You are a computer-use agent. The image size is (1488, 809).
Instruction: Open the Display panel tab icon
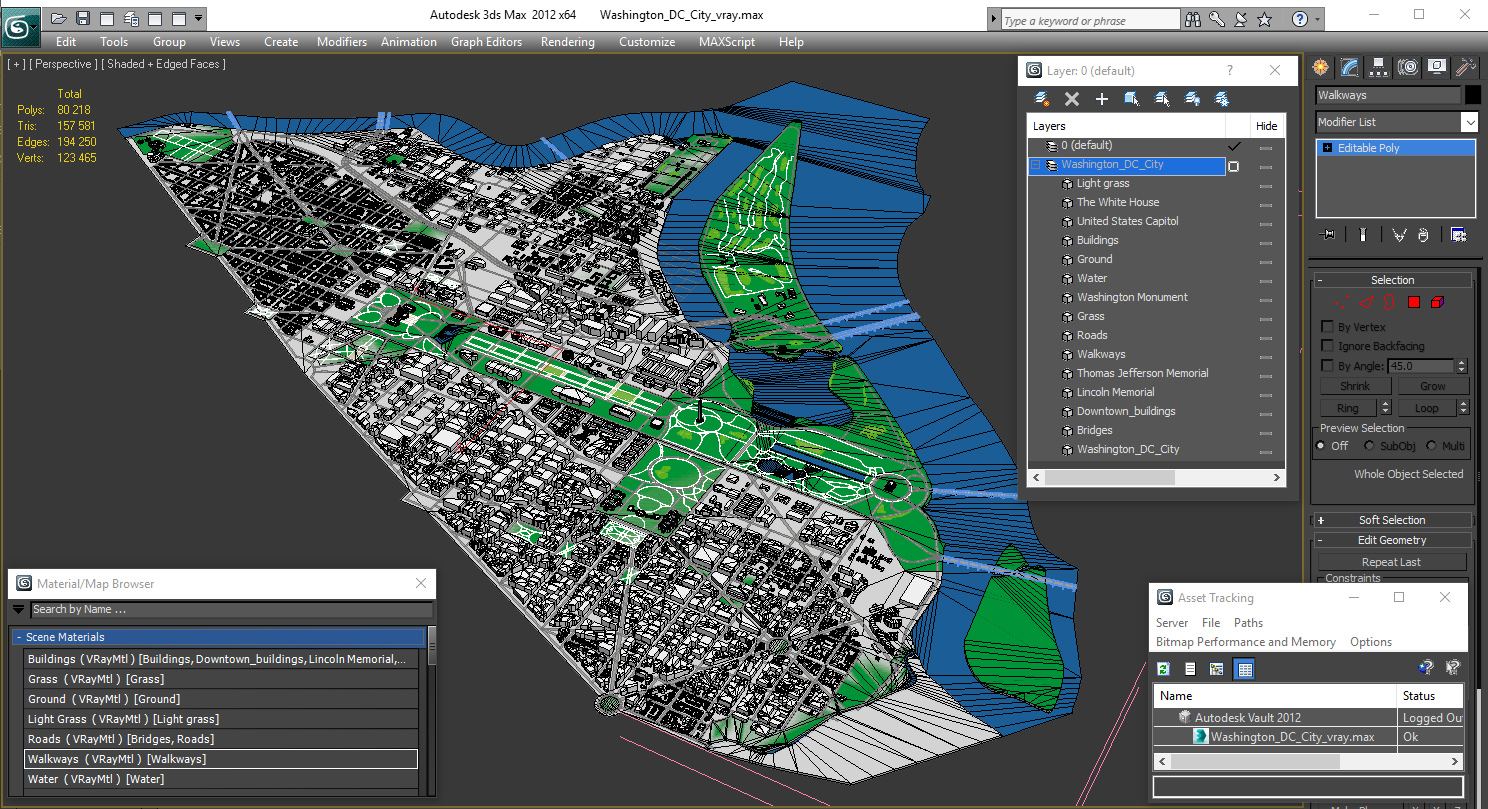pos(1437,67)
